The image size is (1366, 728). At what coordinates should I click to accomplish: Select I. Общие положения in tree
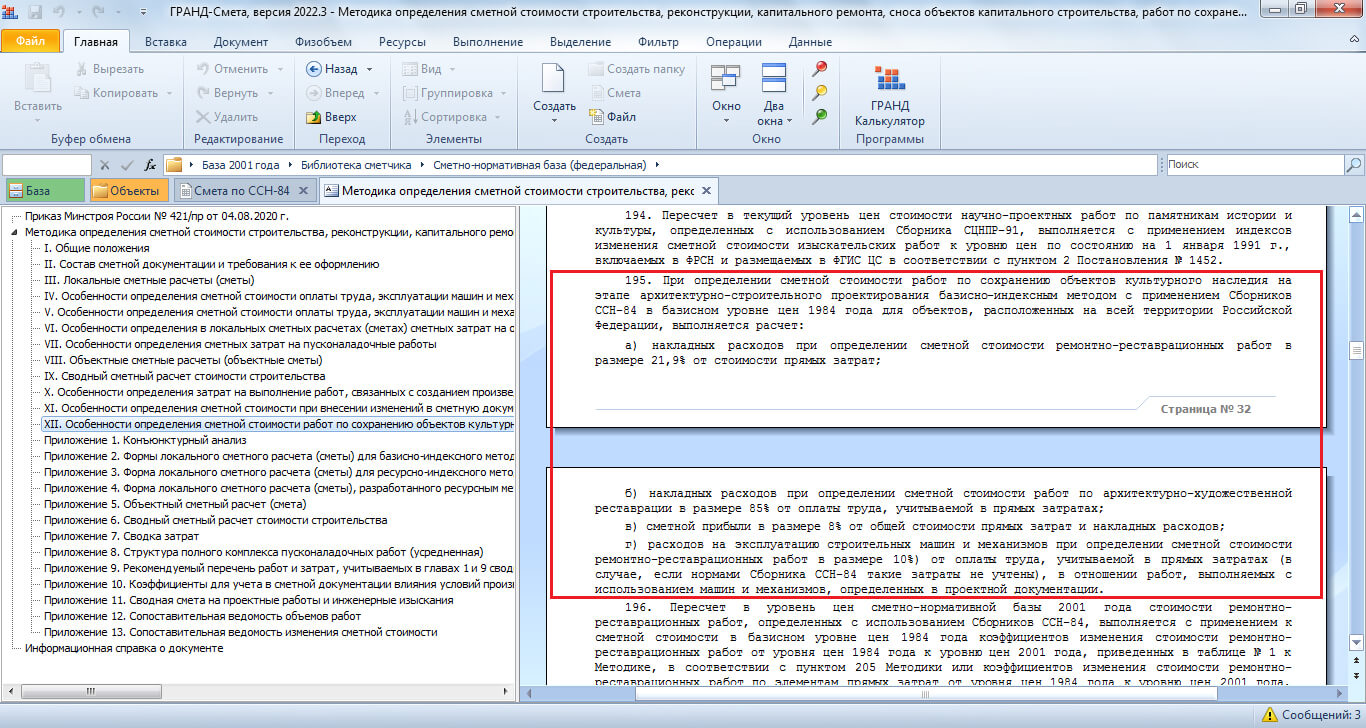(x=97, y=248)
